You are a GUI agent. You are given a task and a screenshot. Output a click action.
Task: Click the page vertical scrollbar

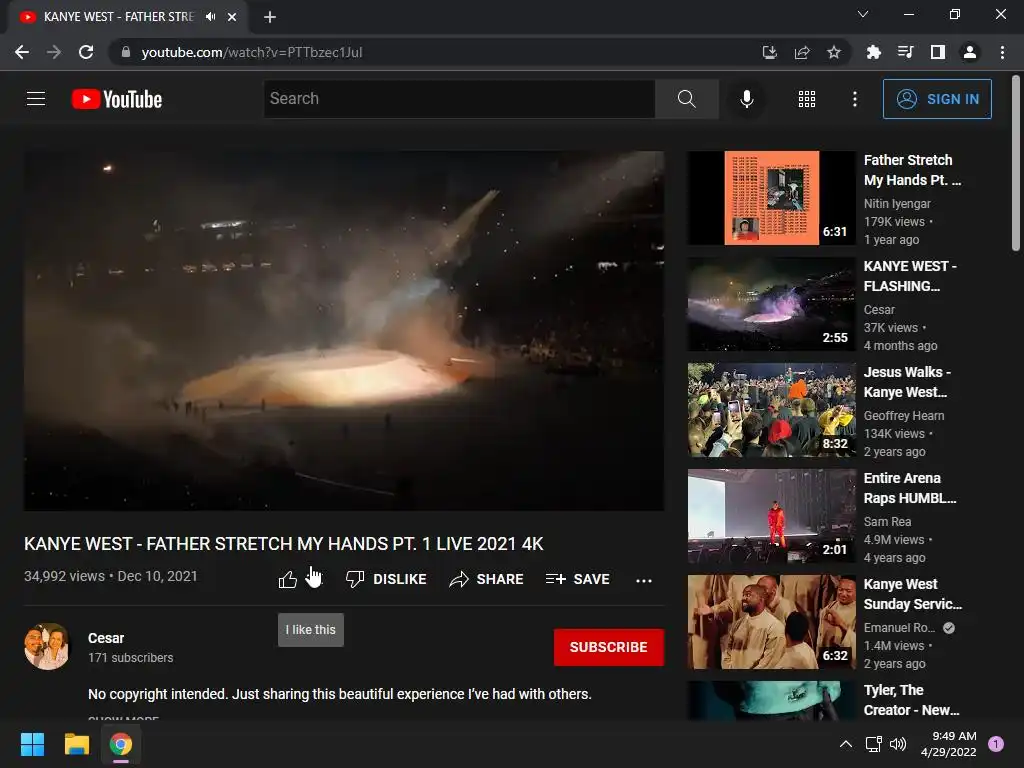[x=1016, y=163]
